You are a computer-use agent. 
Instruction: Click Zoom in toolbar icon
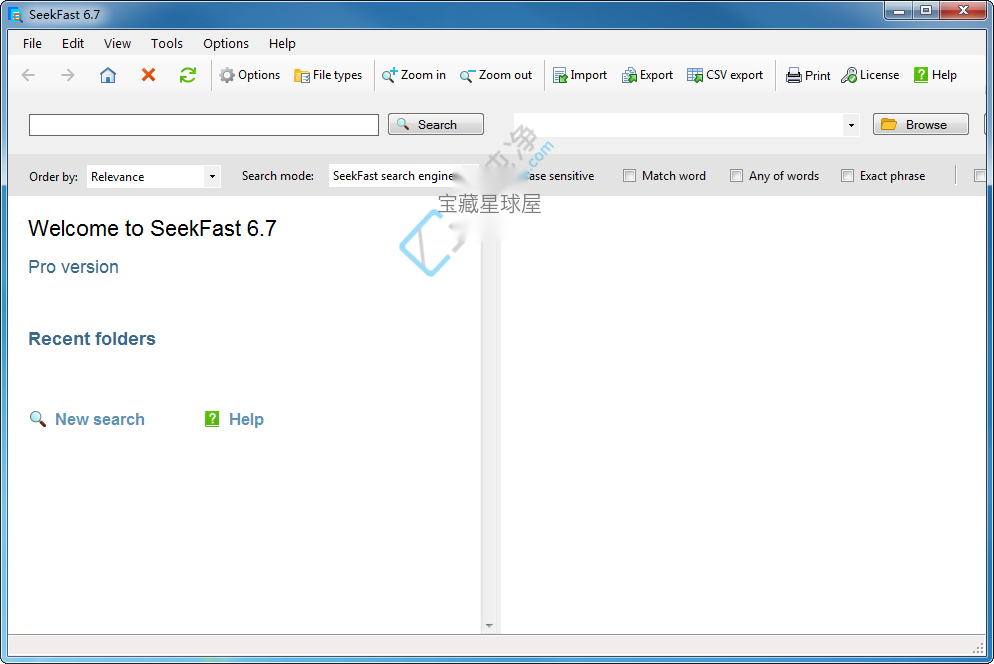[414, 75]
